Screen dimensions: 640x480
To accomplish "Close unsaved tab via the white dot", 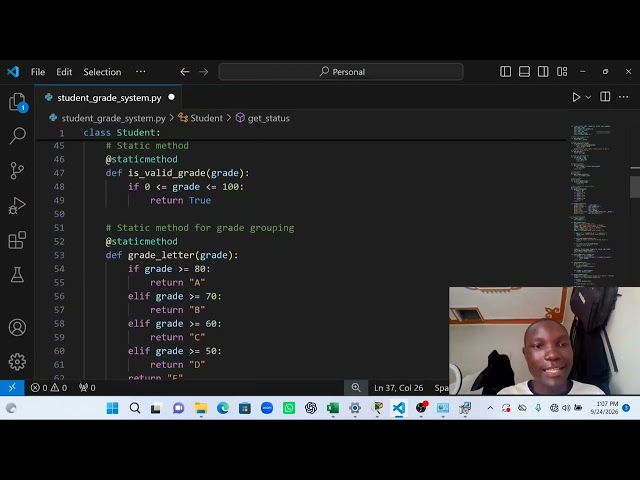I will (171, 97).
